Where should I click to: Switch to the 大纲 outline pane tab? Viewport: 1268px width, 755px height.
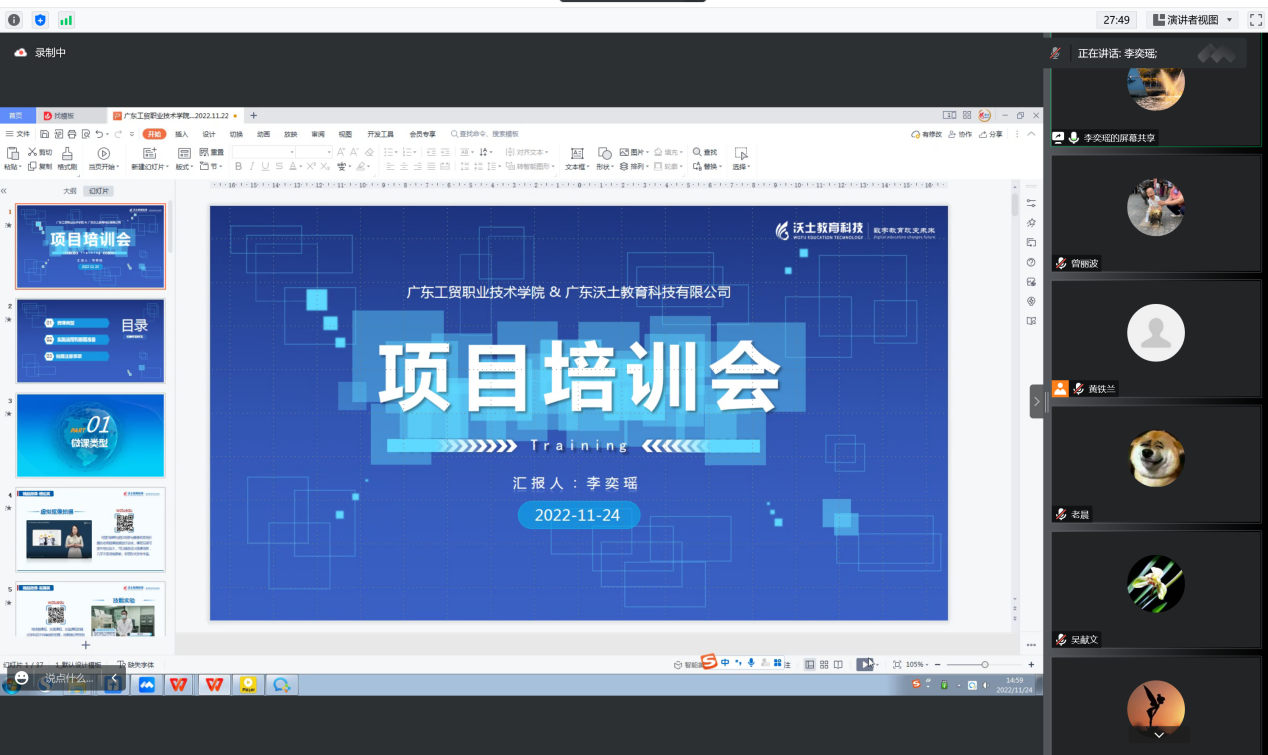pyautogui.click(x=69, y=191)
